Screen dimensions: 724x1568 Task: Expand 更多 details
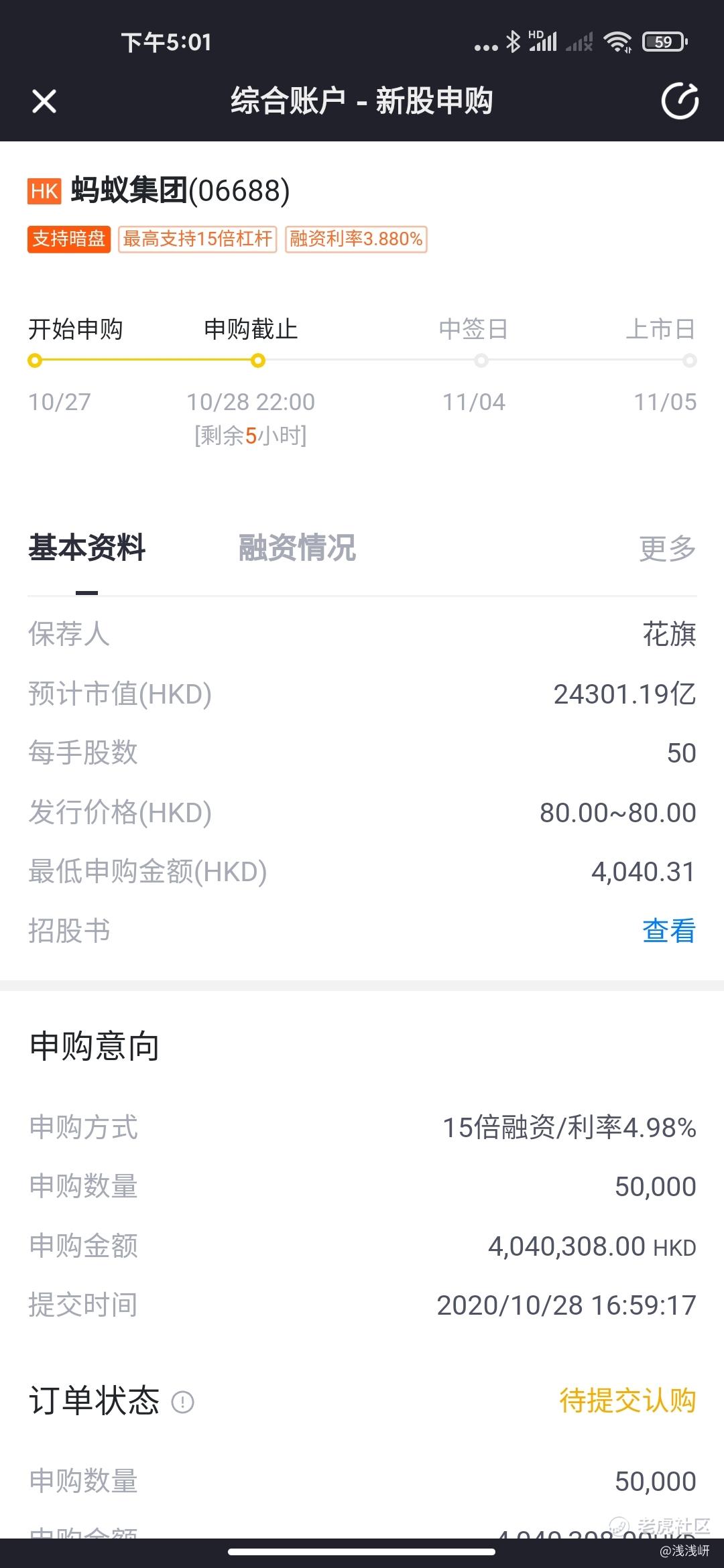[668, 548]
